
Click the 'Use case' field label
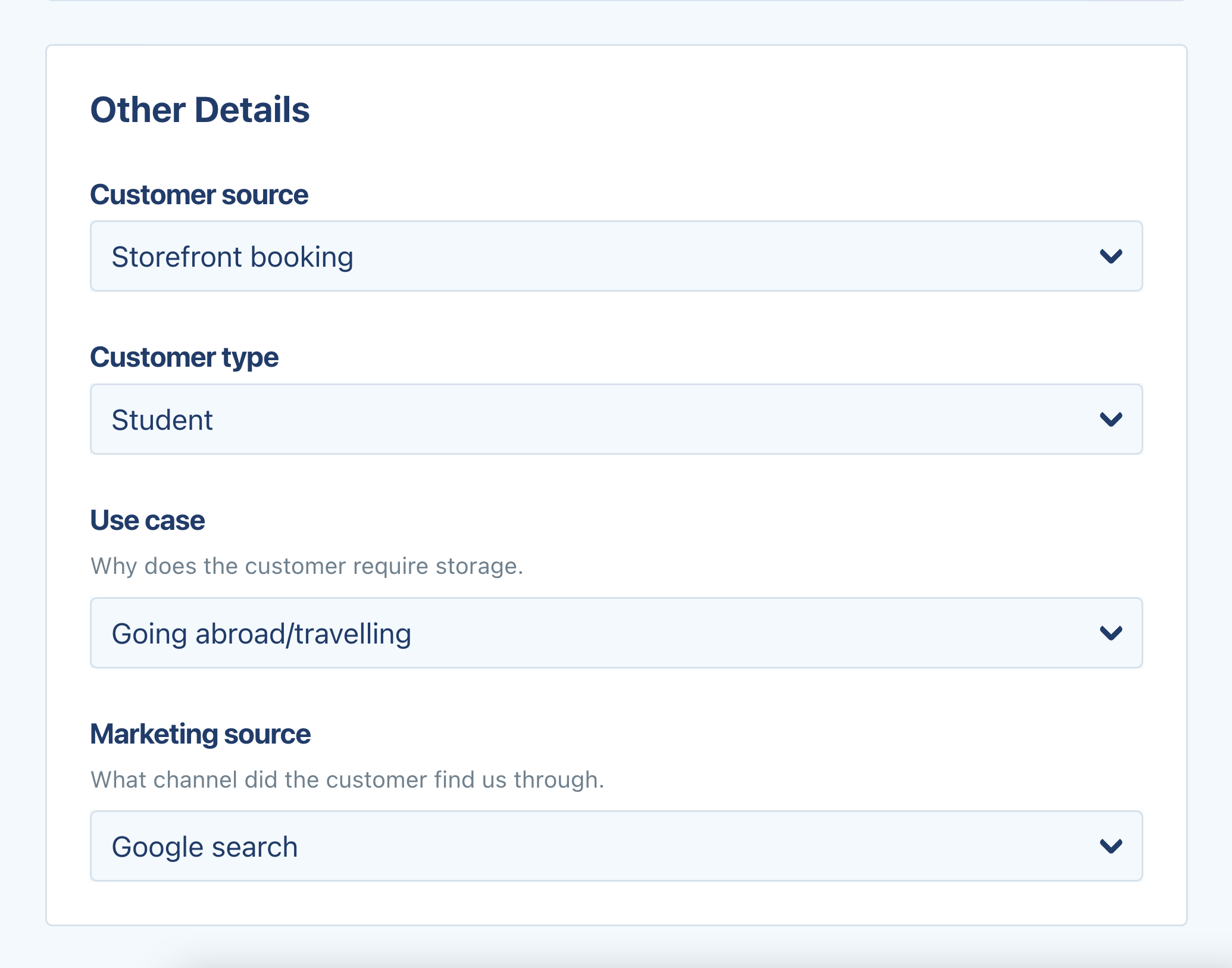[x=147, y=520]
